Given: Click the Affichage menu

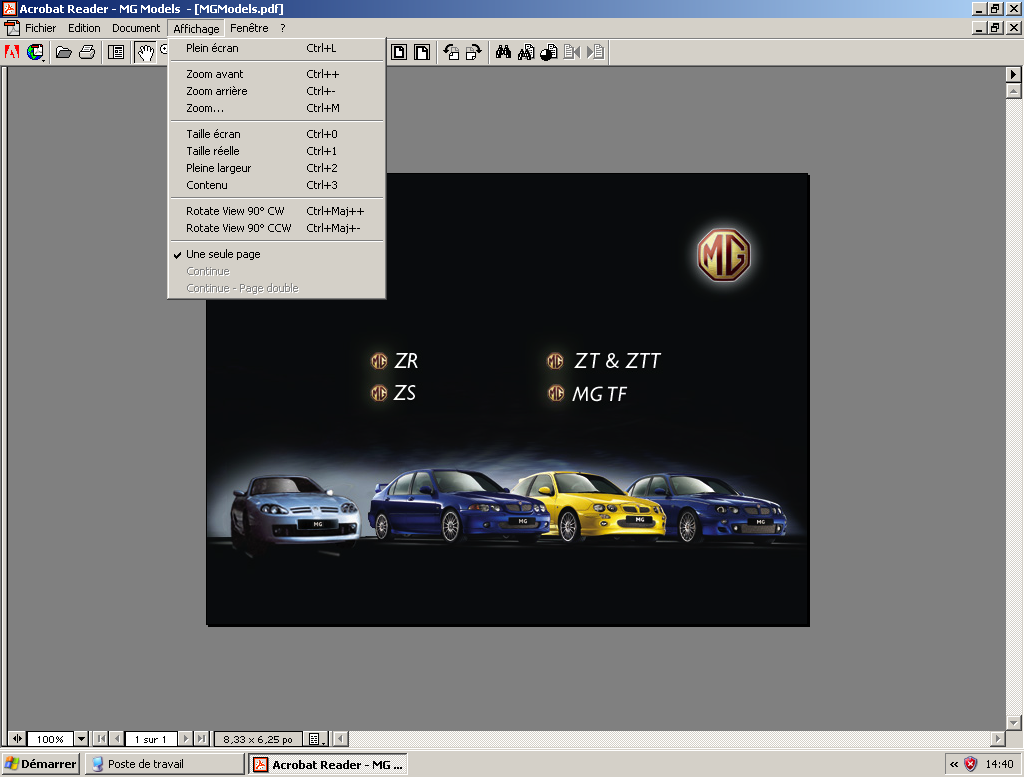Looking at the screenshot, I should 196,29.
